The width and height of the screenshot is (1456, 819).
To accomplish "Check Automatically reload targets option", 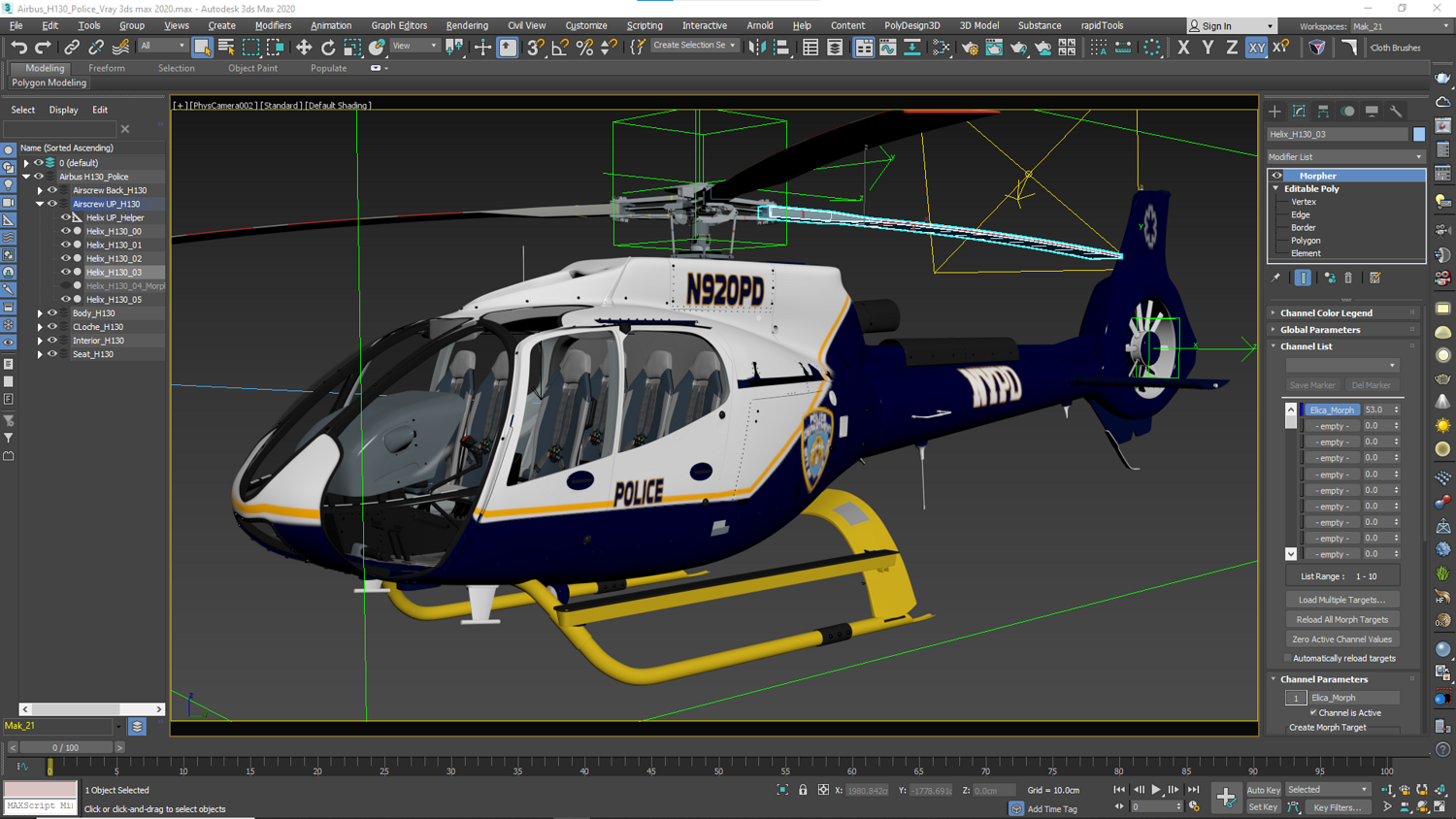I will (x=1288, y=659).
